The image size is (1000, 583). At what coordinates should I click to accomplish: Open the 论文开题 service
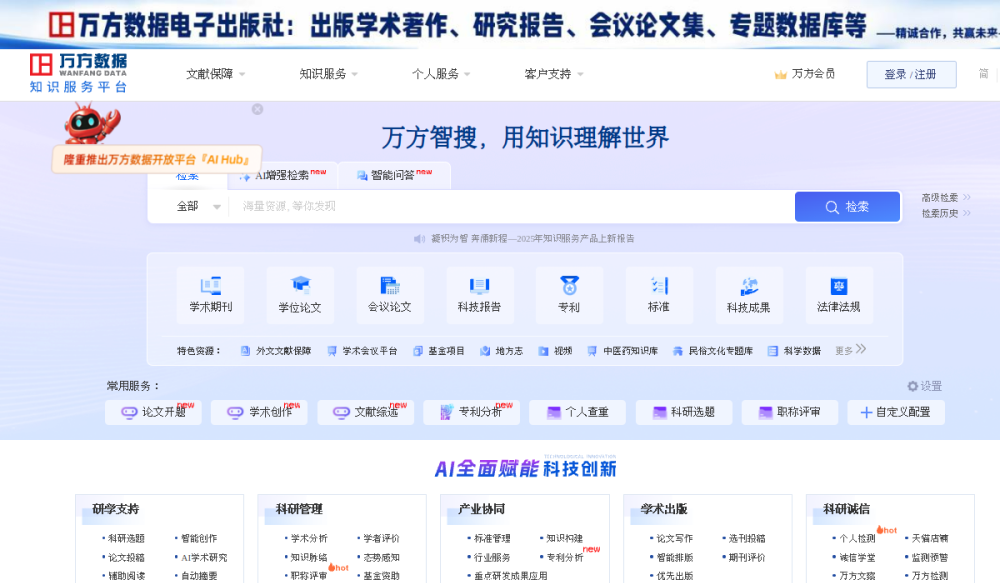153,412
